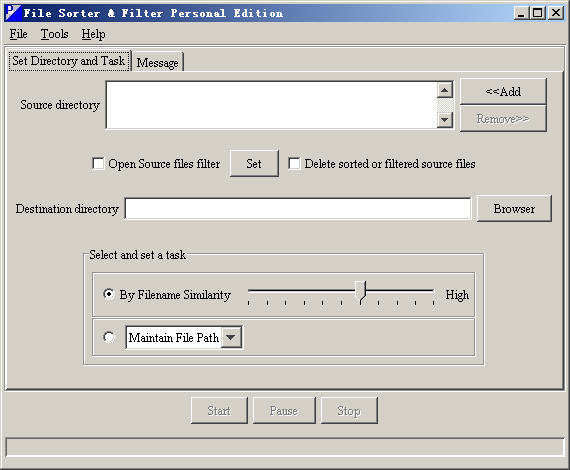
Task: Close the File Sorter window
Action: (556, 13)
